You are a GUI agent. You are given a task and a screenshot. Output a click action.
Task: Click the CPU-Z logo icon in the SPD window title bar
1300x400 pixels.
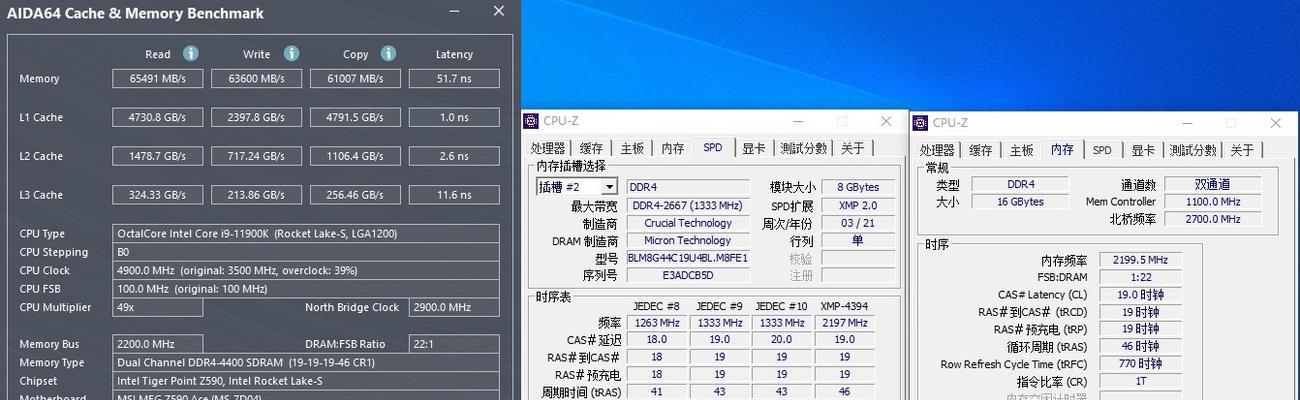[x=532, y=121]
